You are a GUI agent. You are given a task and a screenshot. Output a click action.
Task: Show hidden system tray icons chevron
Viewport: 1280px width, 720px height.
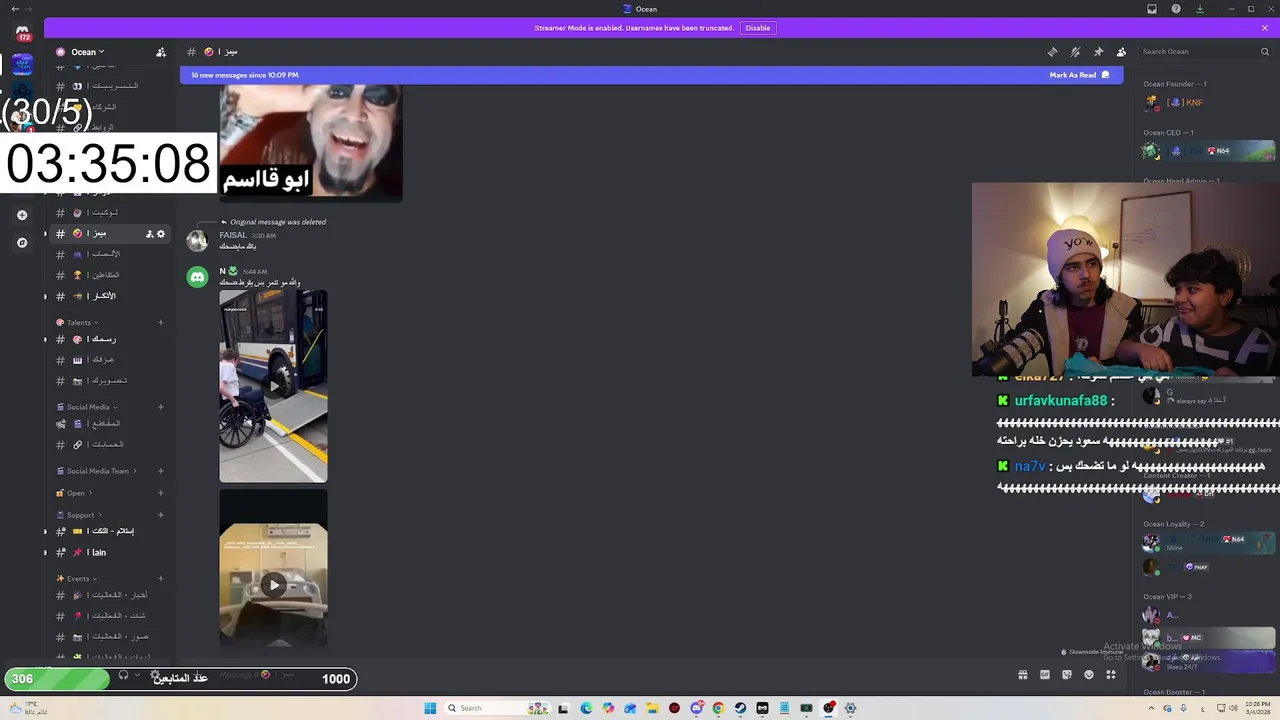click(1150, 708)
